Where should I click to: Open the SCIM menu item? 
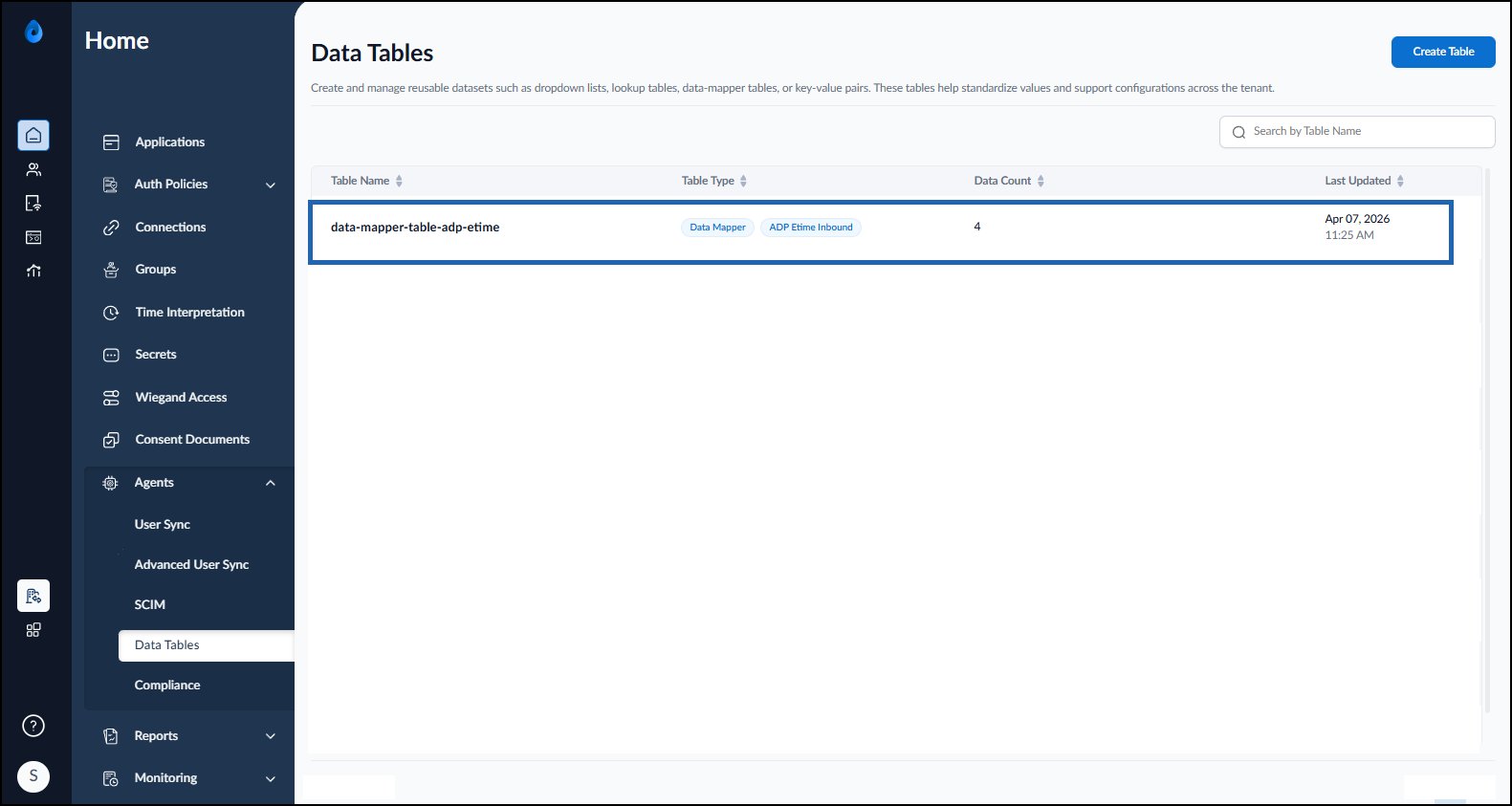pos(150,605)
